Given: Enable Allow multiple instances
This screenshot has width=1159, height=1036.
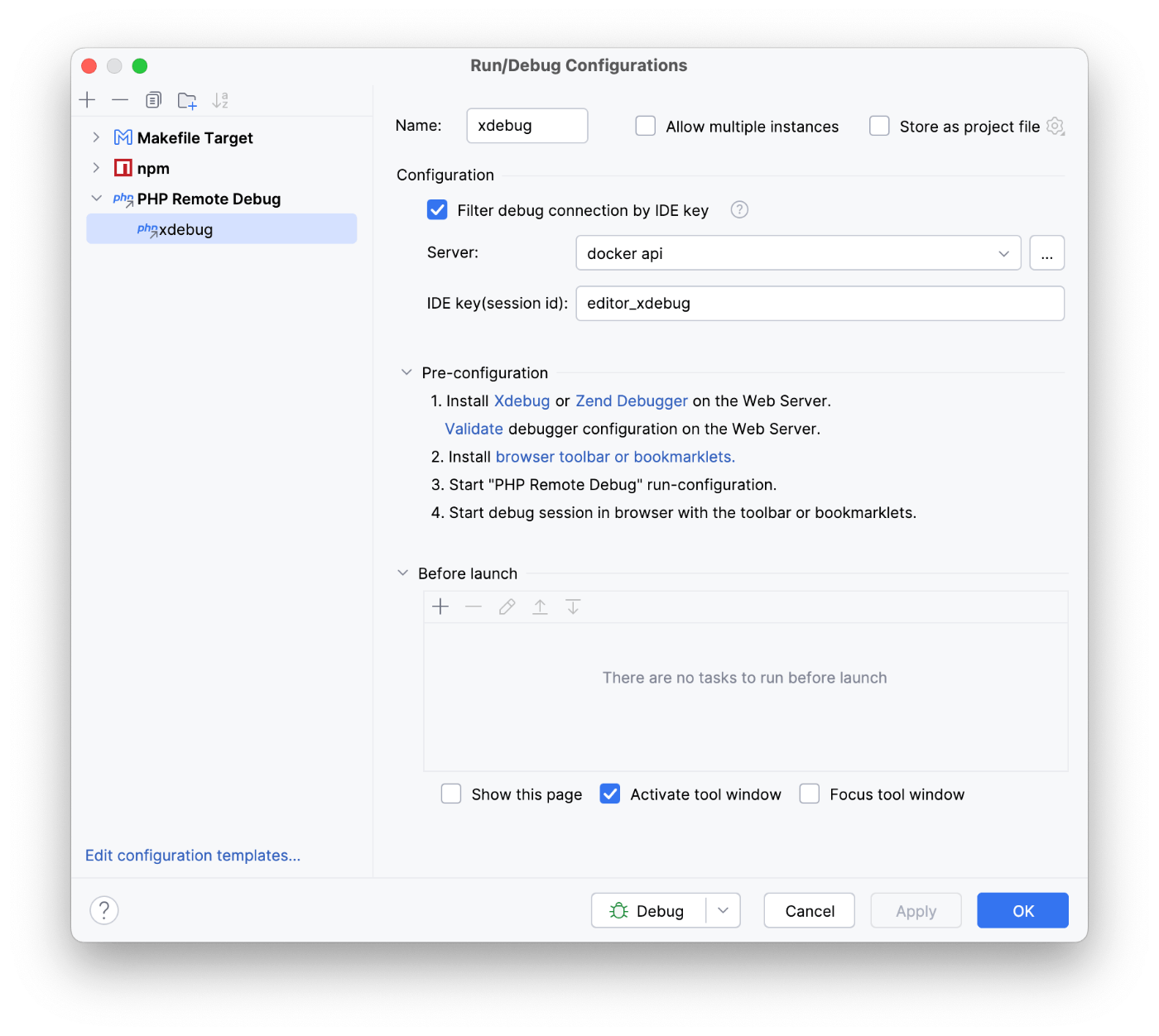Looking at the screenshot, I should pyautogui.click(x=646, y=126).
